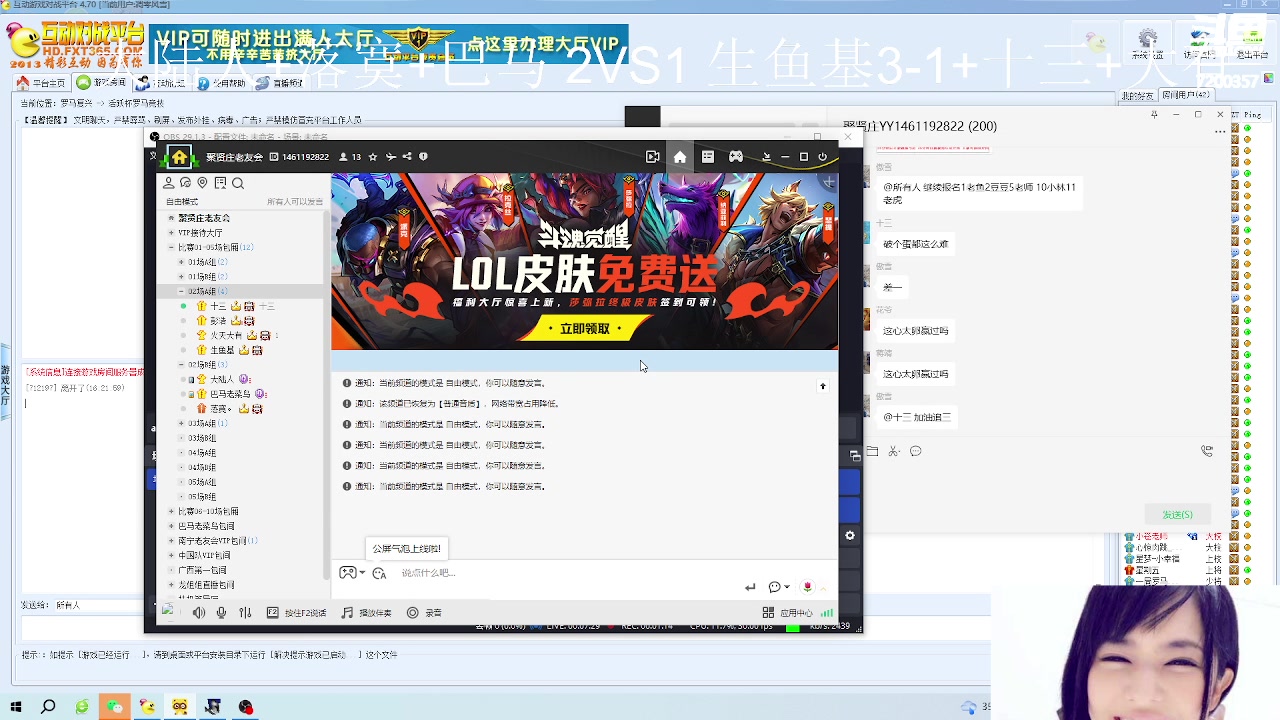Click the 平台主页 tab in game platform window
This screenshot has width=1280, height=720.
coord(42,83)
